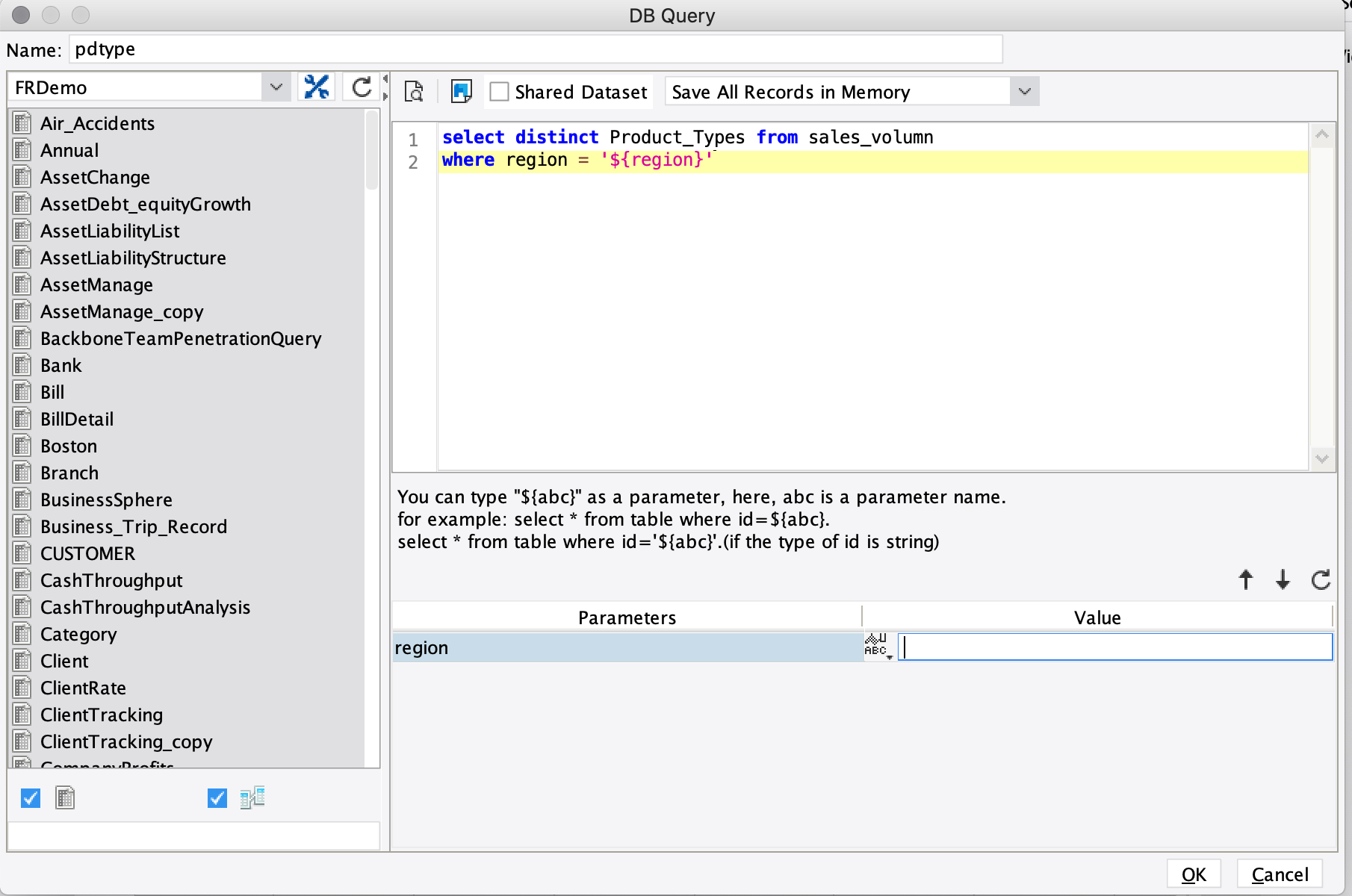Click the database connection tools icon
Image resolution: width=1352 pixels, height=896 pixels.
click(317, 87)
